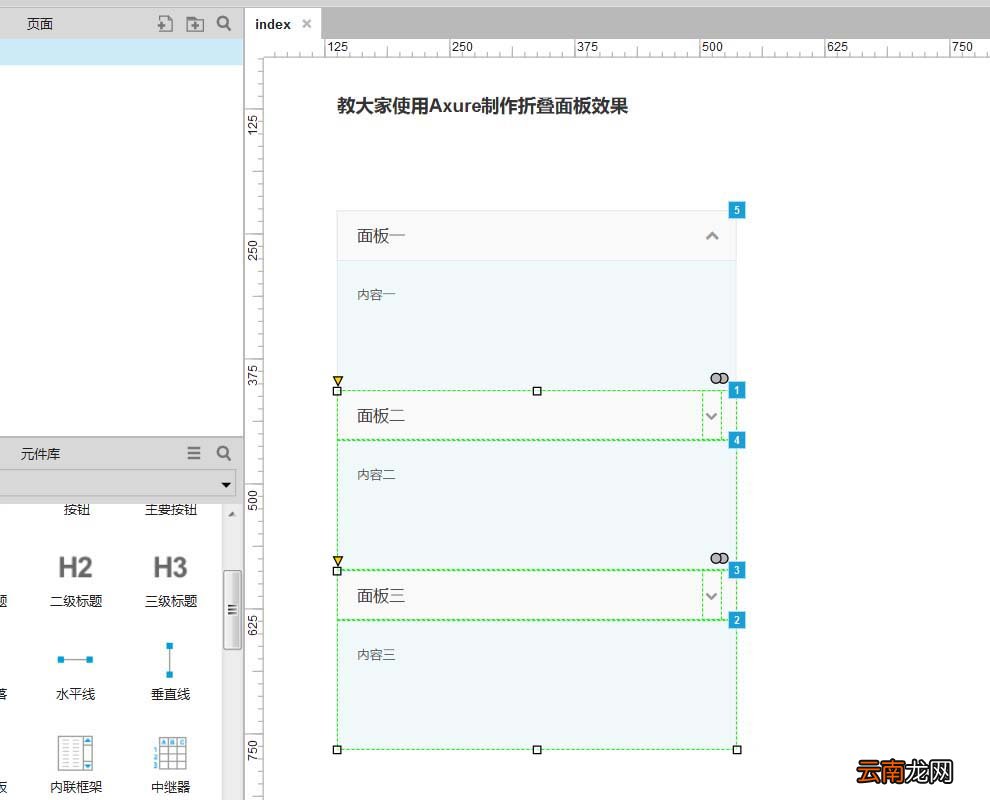Click footnote marker number 1

pyautogui.click(x=737, y=390)
